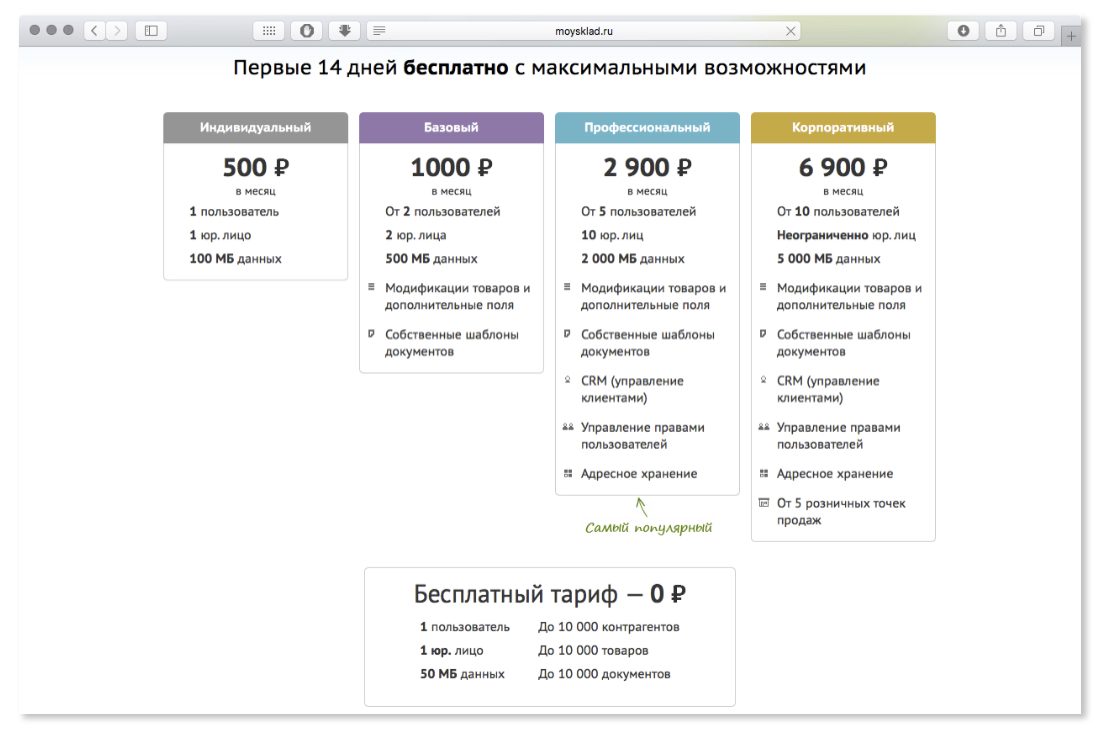
Task: Click document templates icon in Базовый plan
Action: 371,334
